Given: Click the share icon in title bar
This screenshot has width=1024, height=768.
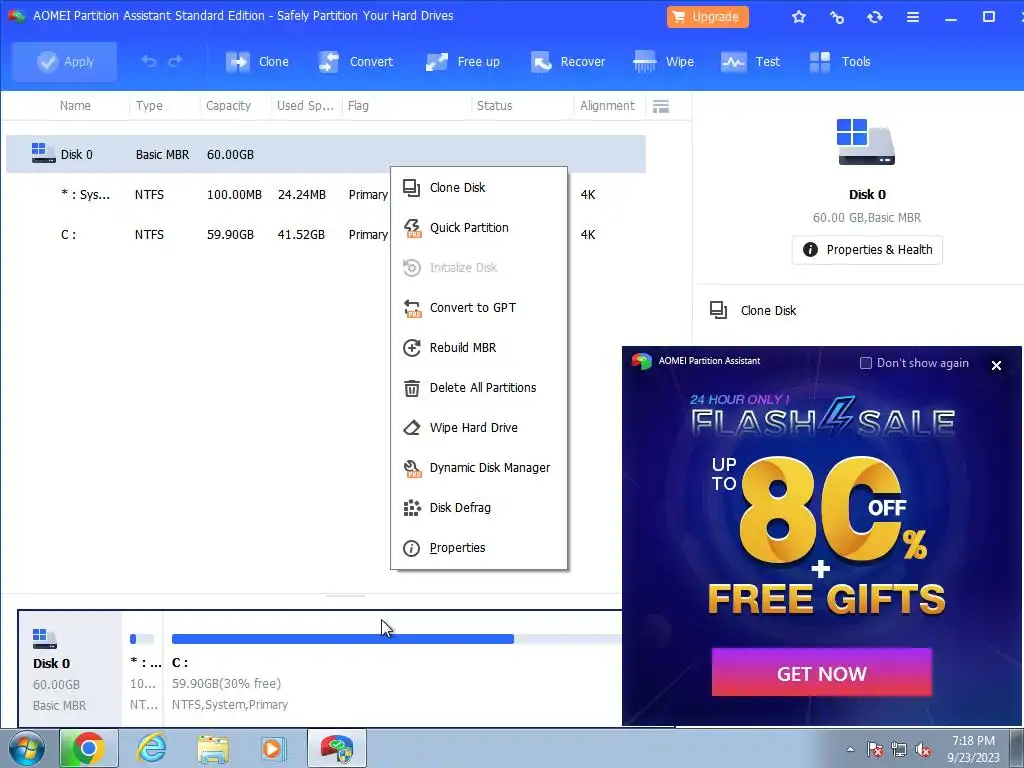Looking at the screenshot, I should 837,17.
